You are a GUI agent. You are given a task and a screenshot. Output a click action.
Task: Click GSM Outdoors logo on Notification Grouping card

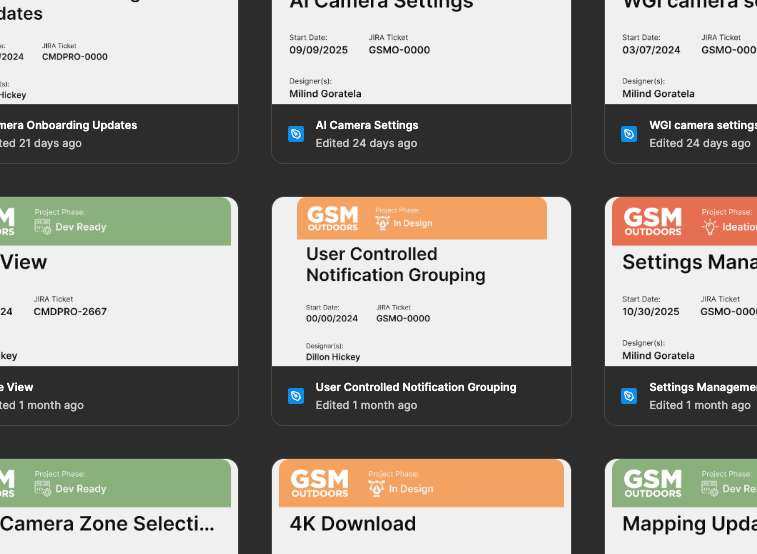333,219
